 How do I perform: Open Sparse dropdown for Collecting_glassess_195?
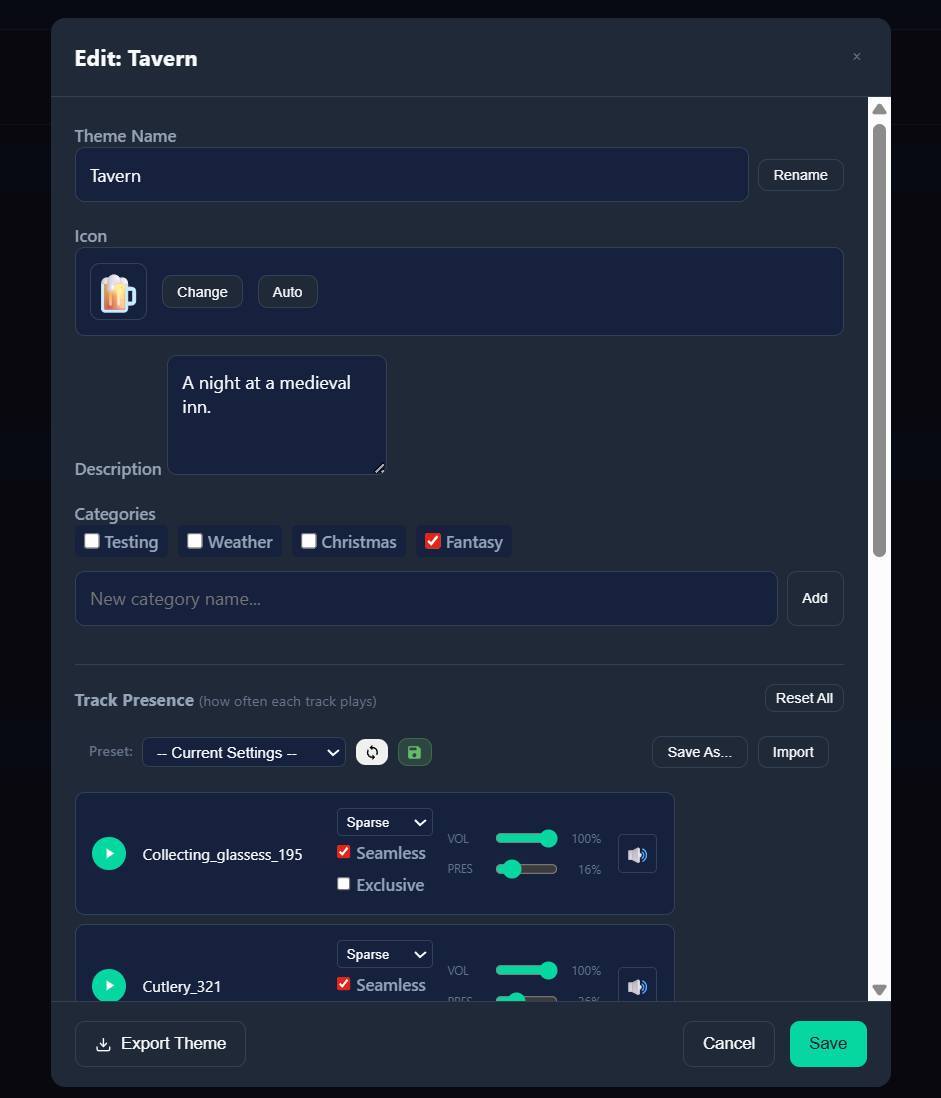click(x=385, y=822)
